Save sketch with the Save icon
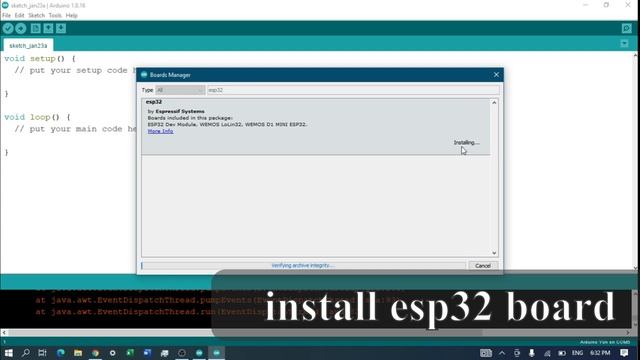Screen dimensions: 640x360 tap(61, 28)
